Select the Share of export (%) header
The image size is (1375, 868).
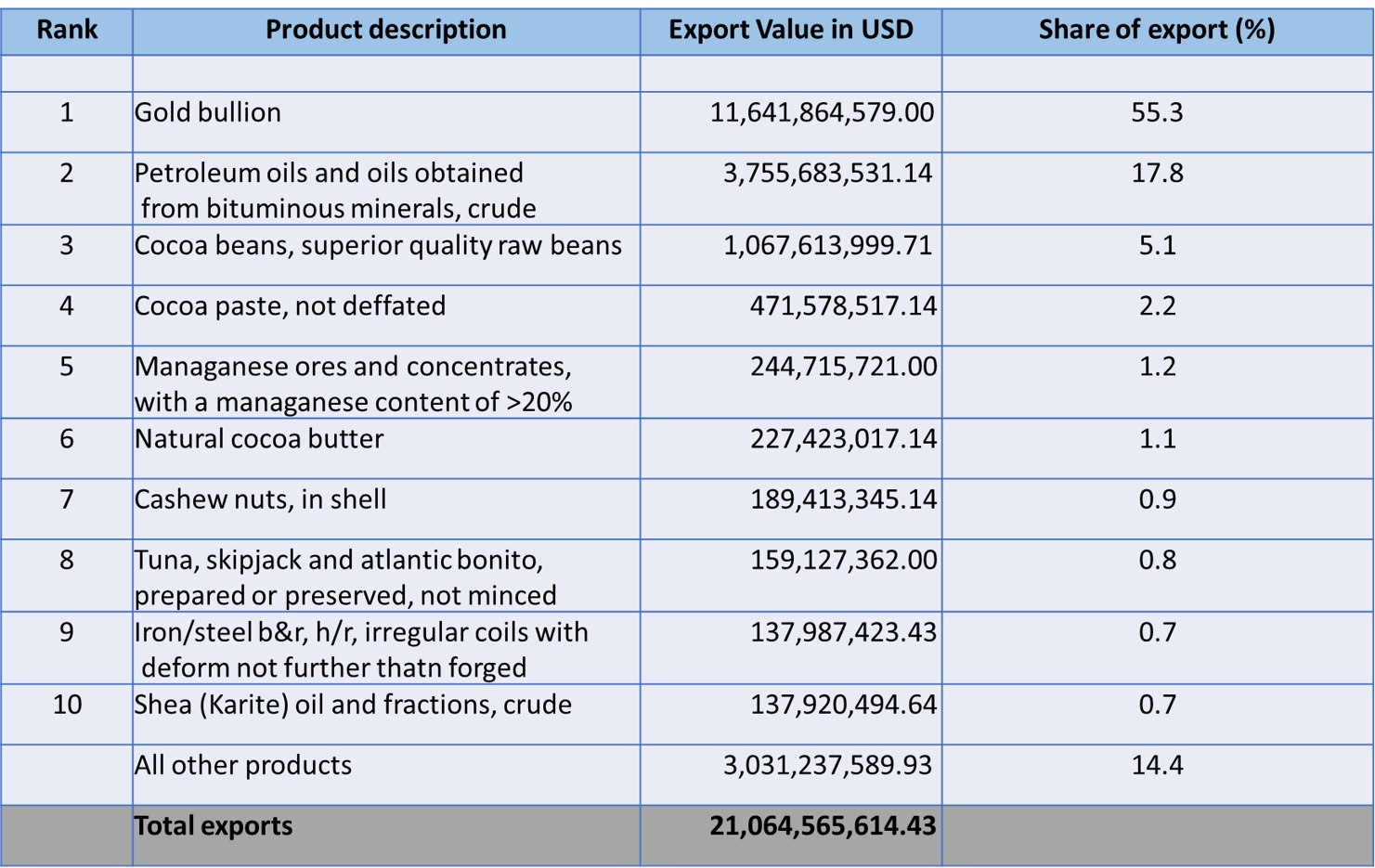pos(1156,30)
